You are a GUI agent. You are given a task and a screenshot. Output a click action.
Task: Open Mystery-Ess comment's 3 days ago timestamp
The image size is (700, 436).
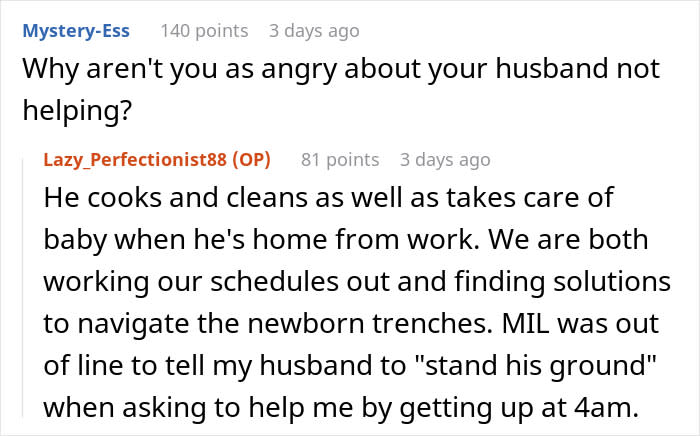click(x=313, y=31)
